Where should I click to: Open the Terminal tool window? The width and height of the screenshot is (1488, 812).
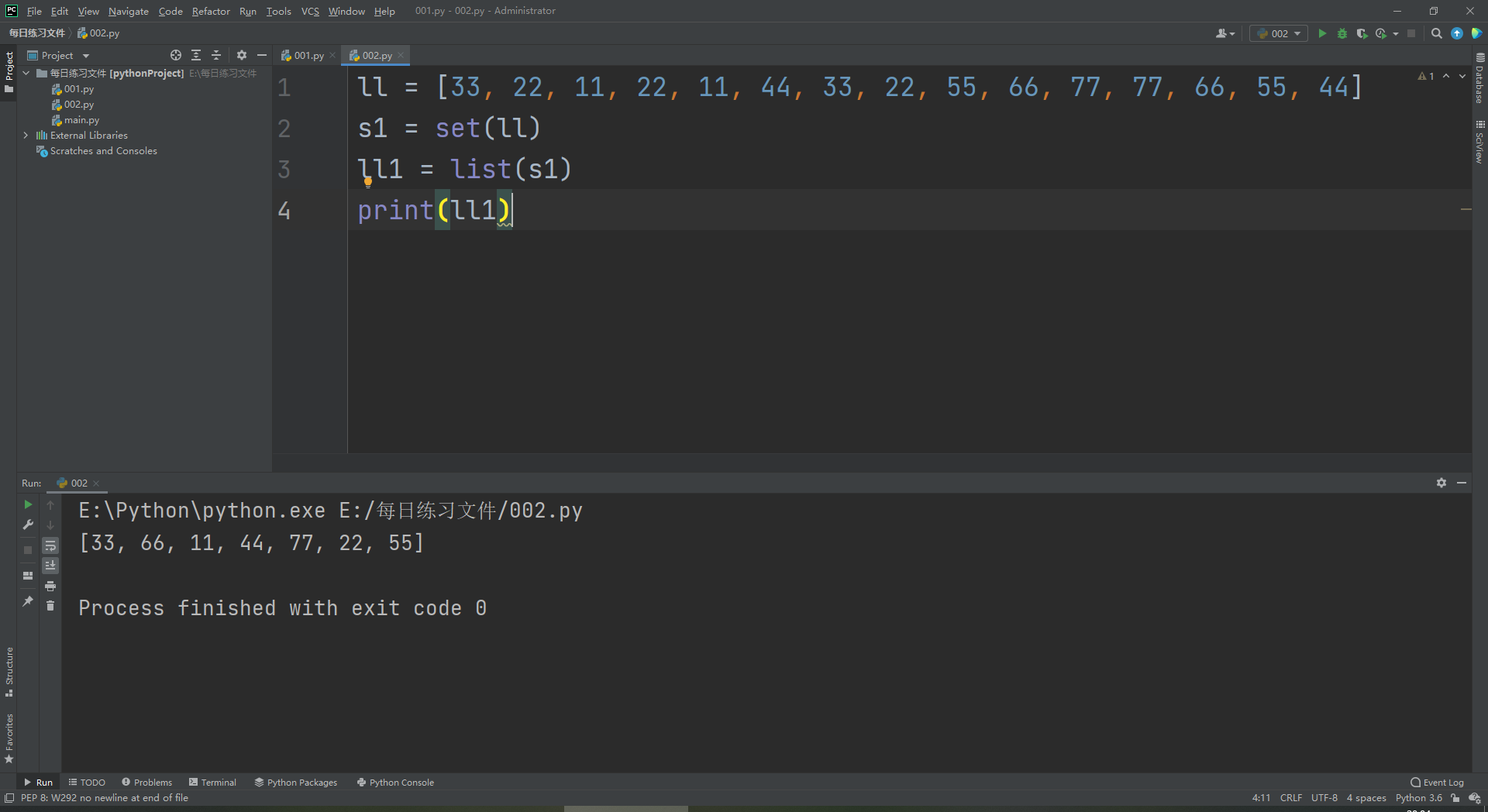point(212,783)
